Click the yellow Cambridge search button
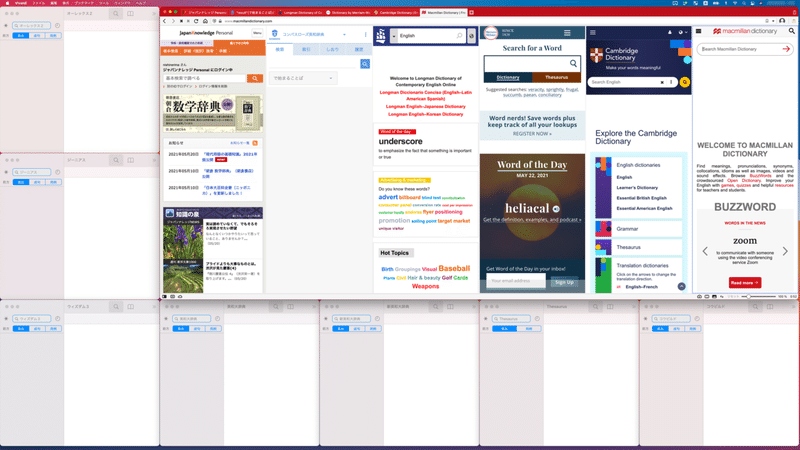The width and height of the screenshot is (800, 450). (x=685, y=82)
